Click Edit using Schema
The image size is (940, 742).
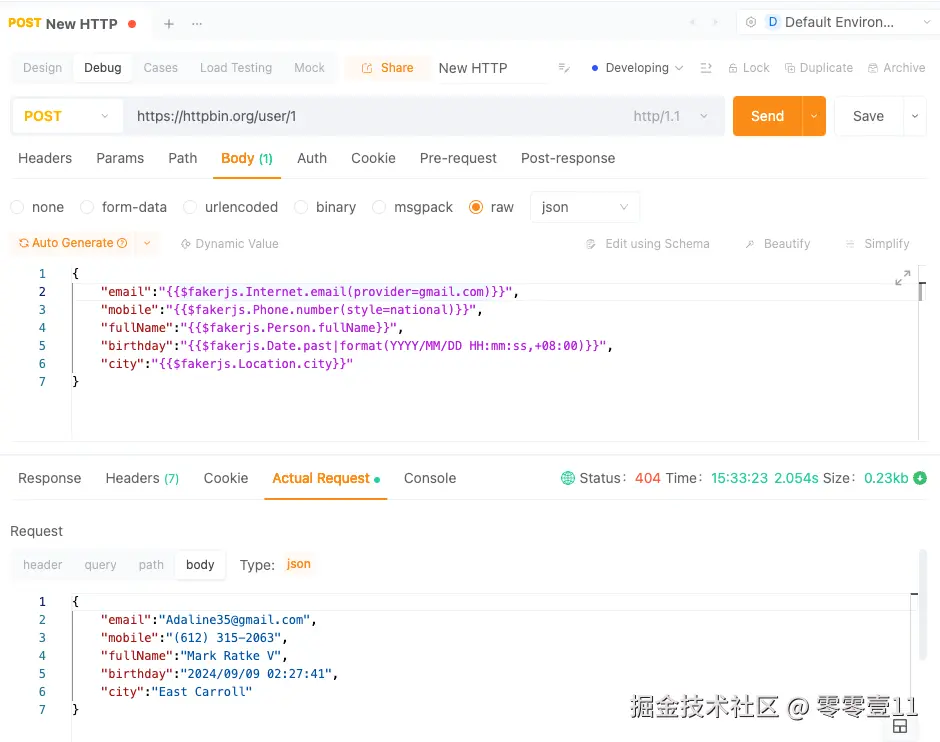(648, 243)
